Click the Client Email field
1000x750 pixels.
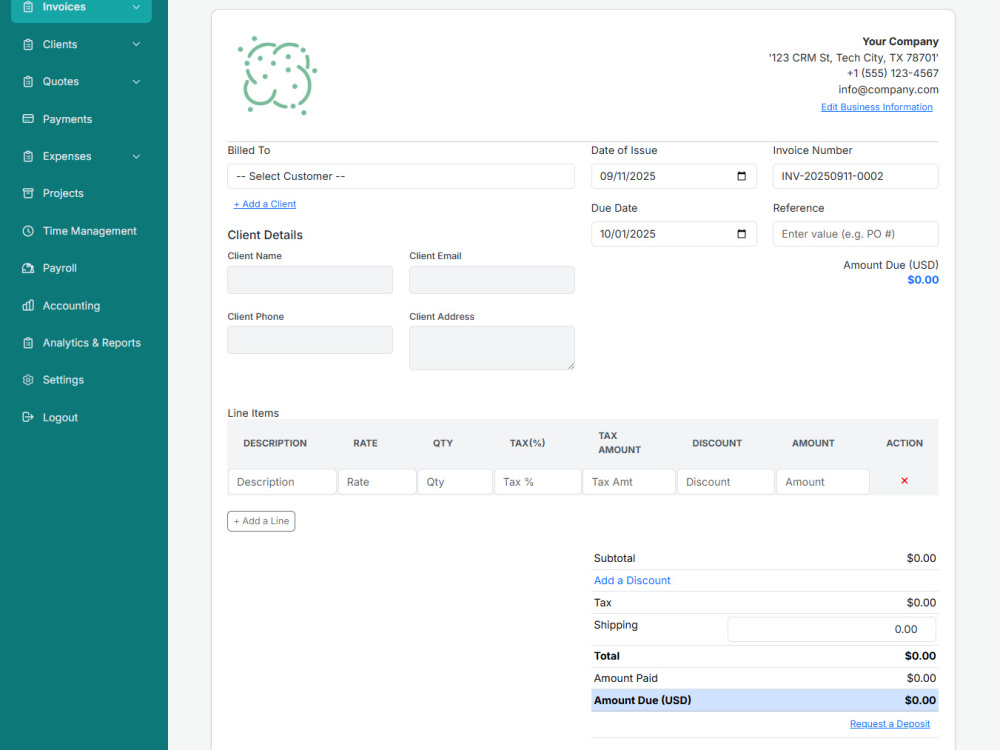pos(492,280)
